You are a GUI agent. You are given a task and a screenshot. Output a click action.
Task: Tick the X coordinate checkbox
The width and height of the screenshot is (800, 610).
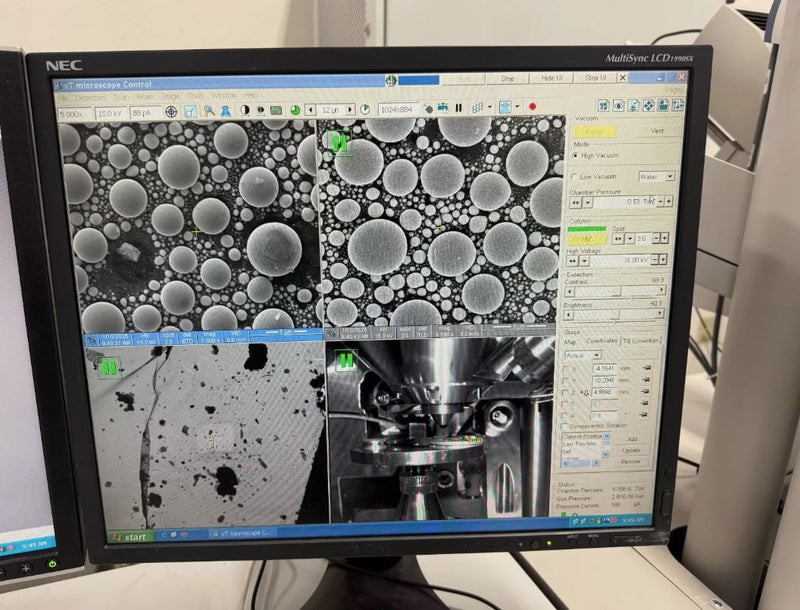tap(565, 369)
